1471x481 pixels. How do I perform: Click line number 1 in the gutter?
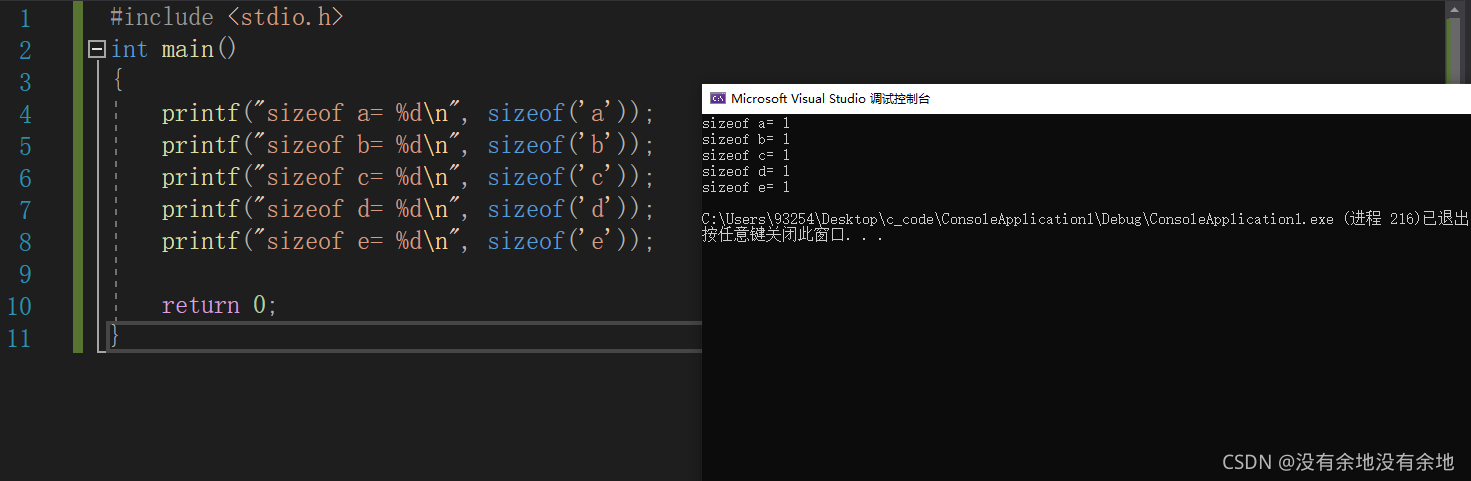coord(24,18)
